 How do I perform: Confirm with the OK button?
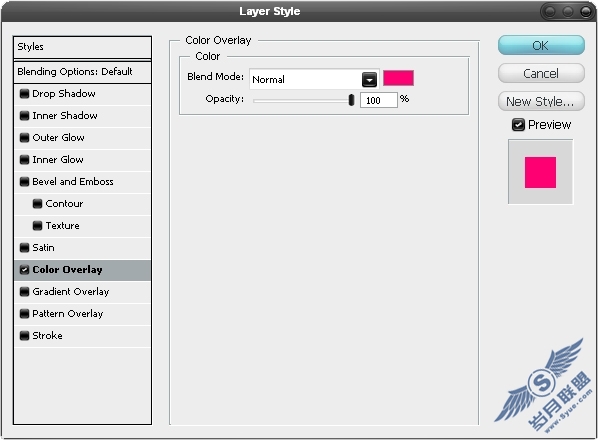(x=541, y=45)
